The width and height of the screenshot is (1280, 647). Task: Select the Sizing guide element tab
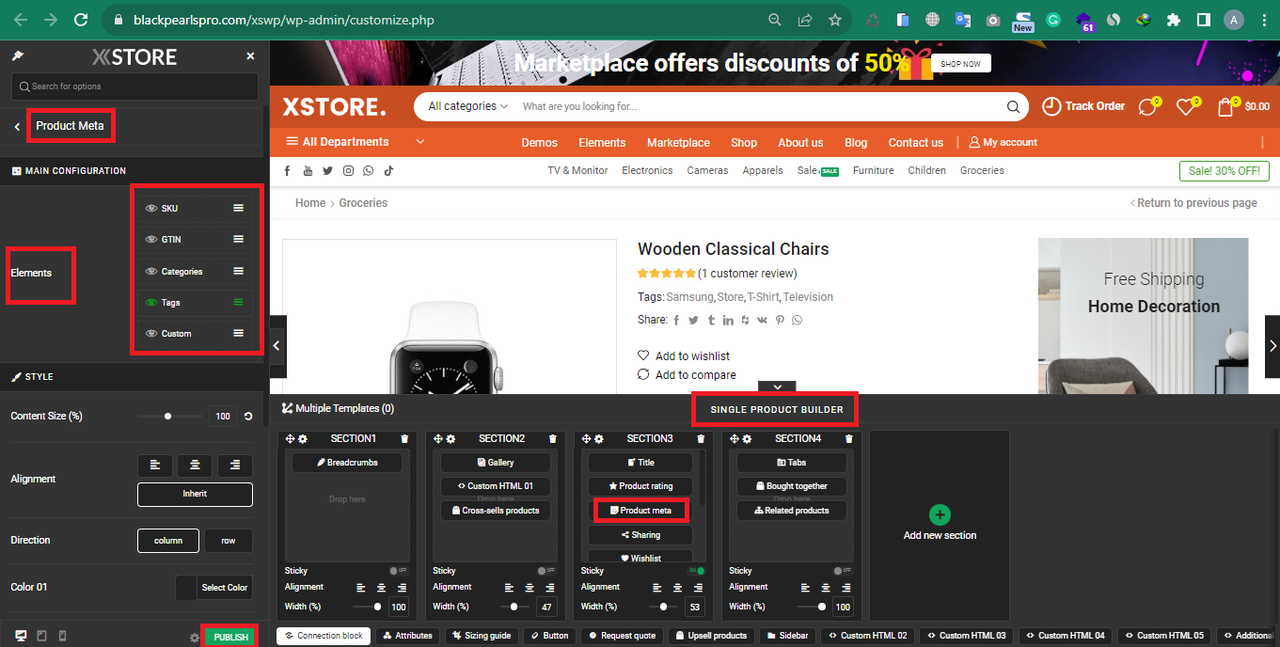coord(481,635)
